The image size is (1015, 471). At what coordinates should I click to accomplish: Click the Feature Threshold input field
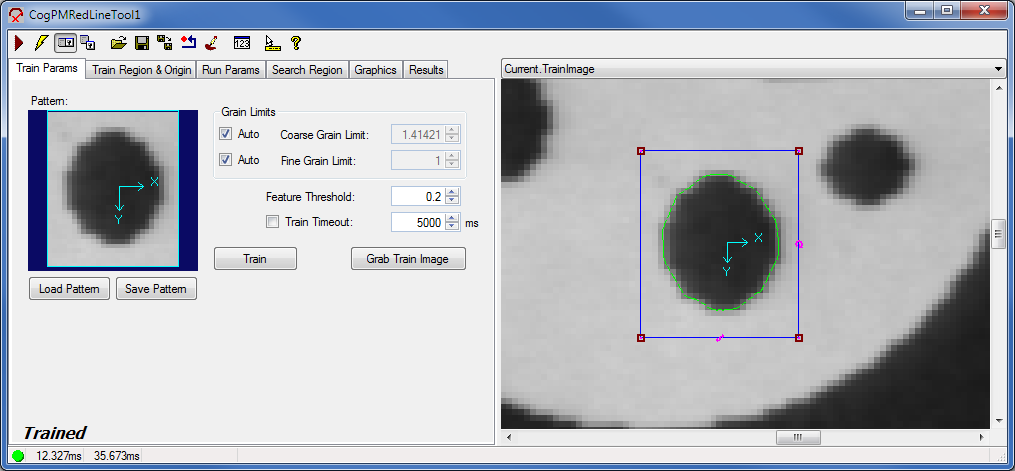click(417, 196)
